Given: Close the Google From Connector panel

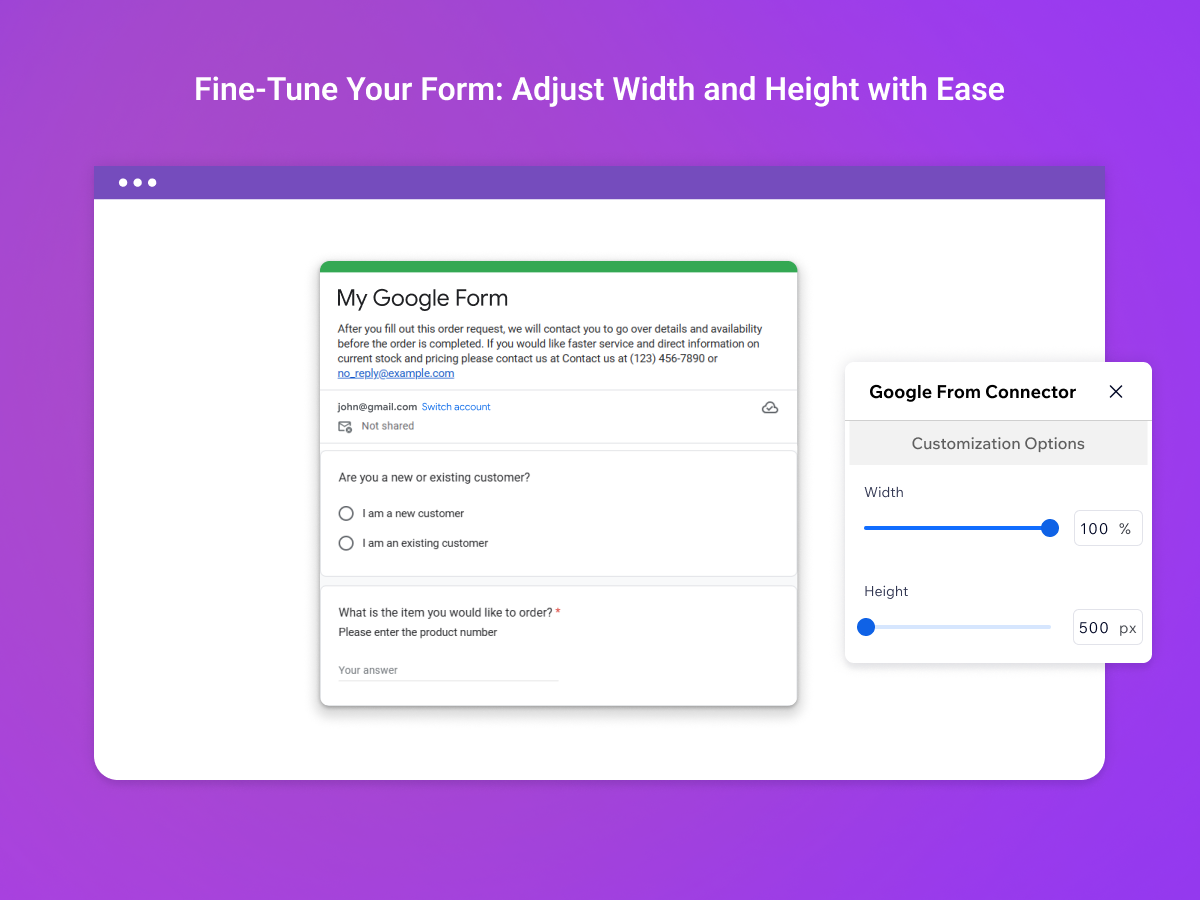Looking at the screenshot, I should (x=1116, y=392).
